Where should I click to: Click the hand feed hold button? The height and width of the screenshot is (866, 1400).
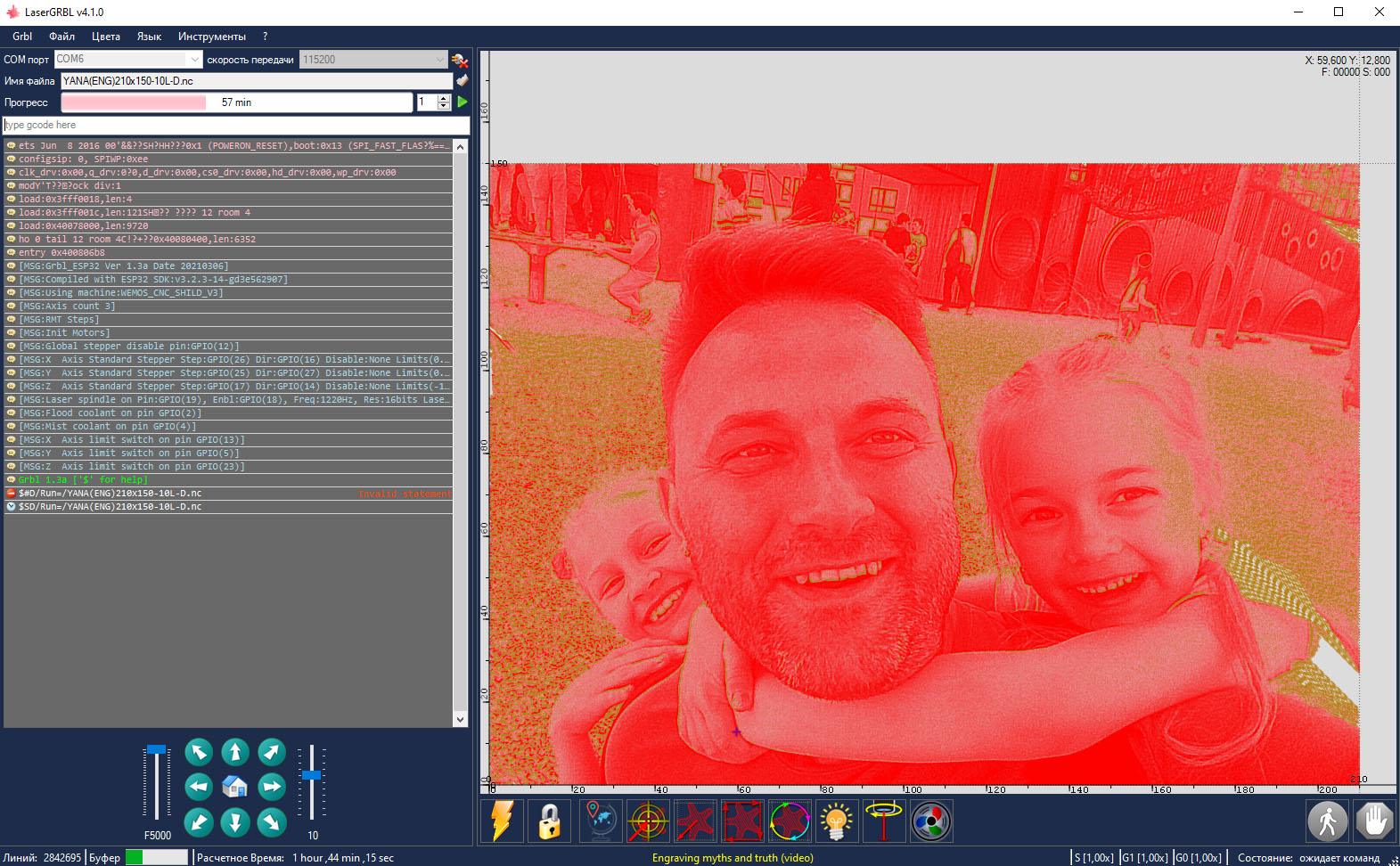point(1373,821)
